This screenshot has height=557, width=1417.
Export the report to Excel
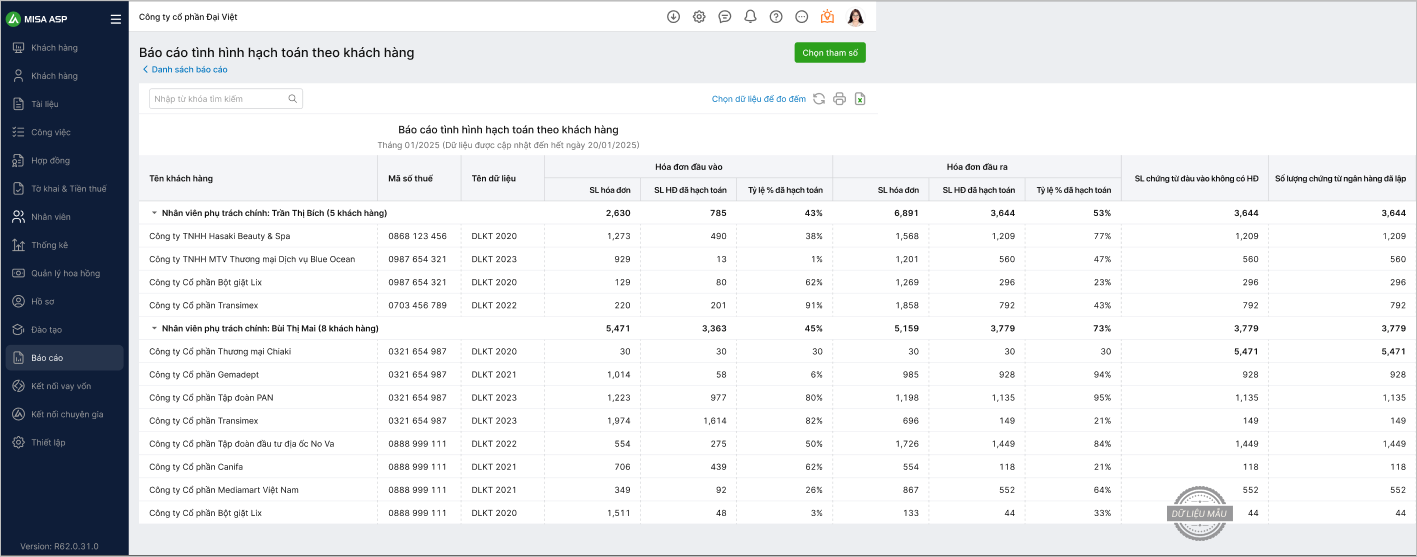click(x=860, y=99)
